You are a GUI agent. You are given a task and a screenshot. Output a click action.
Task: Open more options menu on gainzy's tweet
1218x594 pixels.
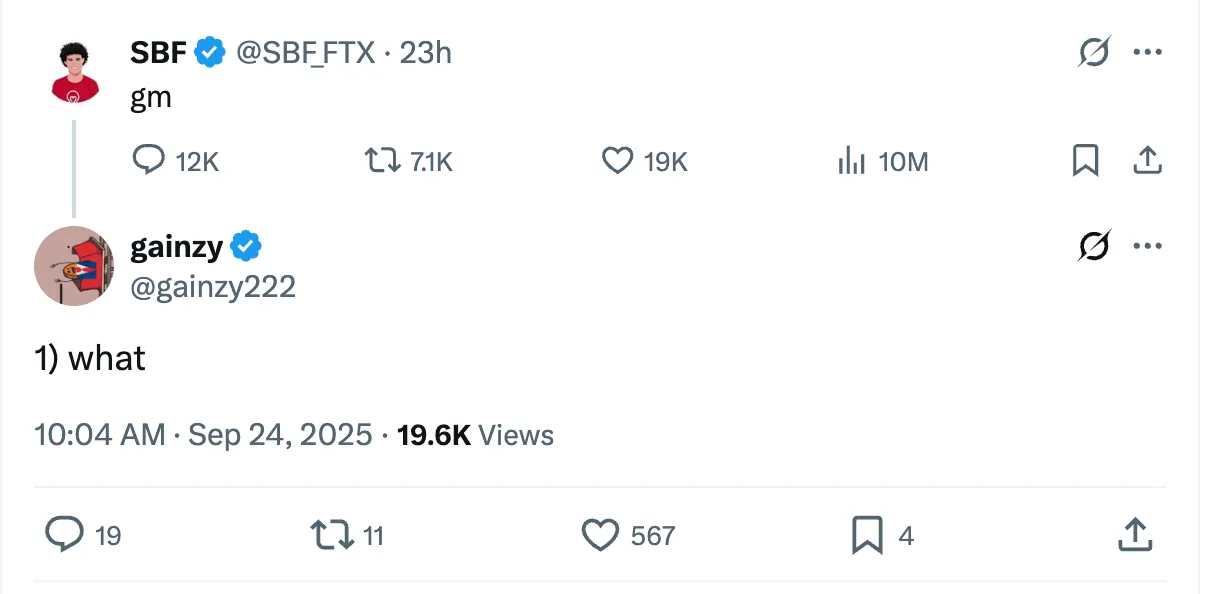point(1147,245)
